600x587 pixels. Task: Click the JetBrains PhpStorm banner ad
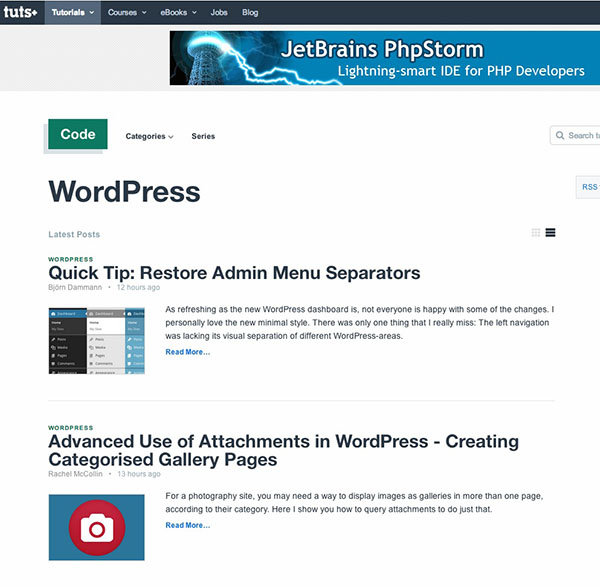(x=384, y=57)
